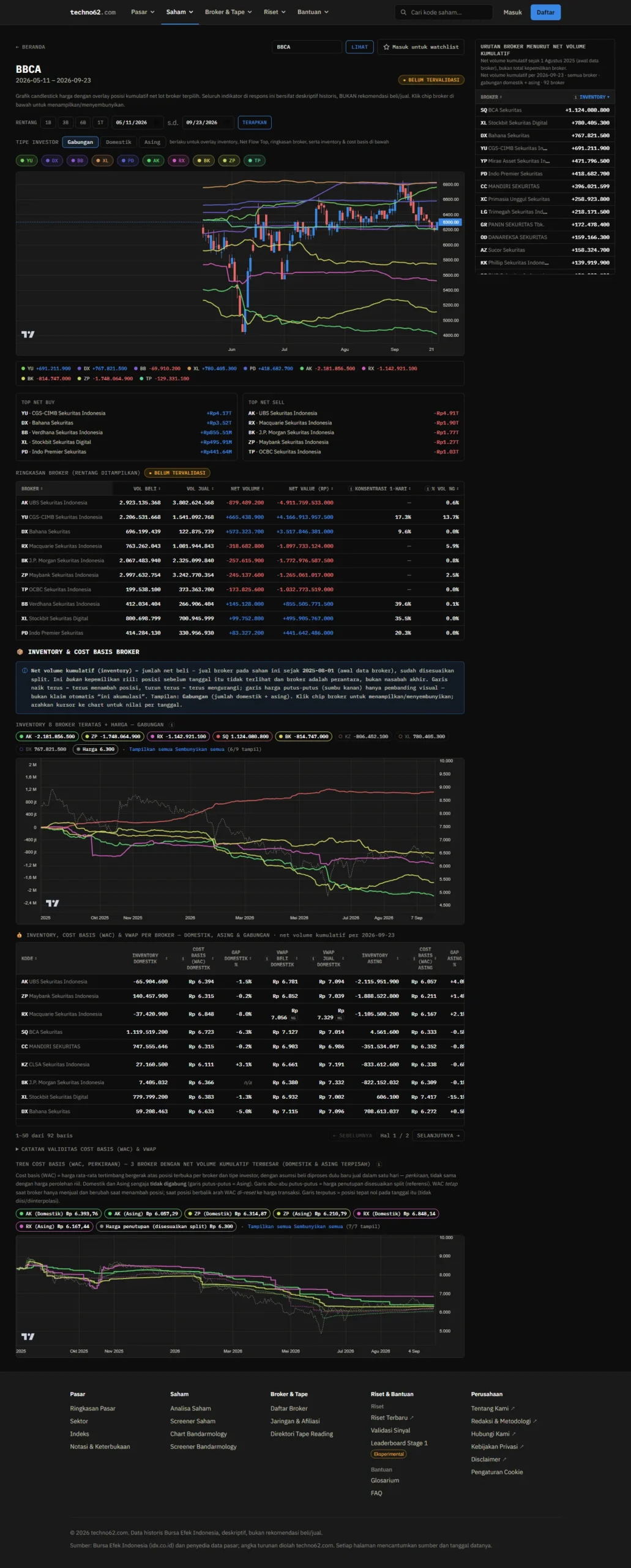Click the star 'Masuk untuk watchlist' button
The width and height of the screenshot is (631, 1568).
tap(420, 47)
